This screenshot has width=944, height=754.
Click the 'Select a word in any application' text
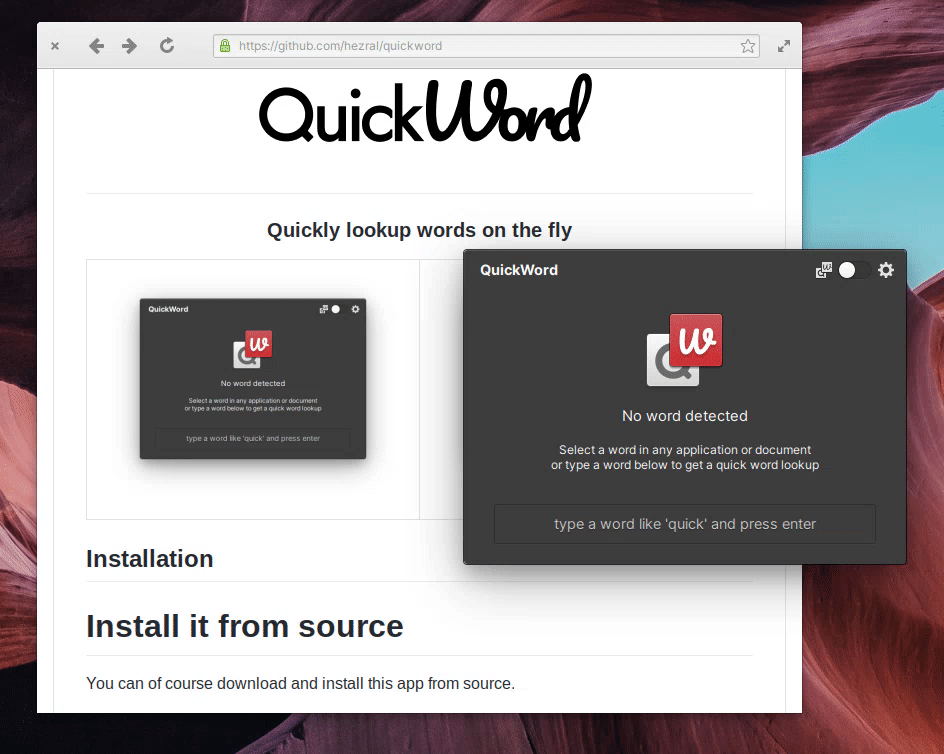[x=685, y=457]
